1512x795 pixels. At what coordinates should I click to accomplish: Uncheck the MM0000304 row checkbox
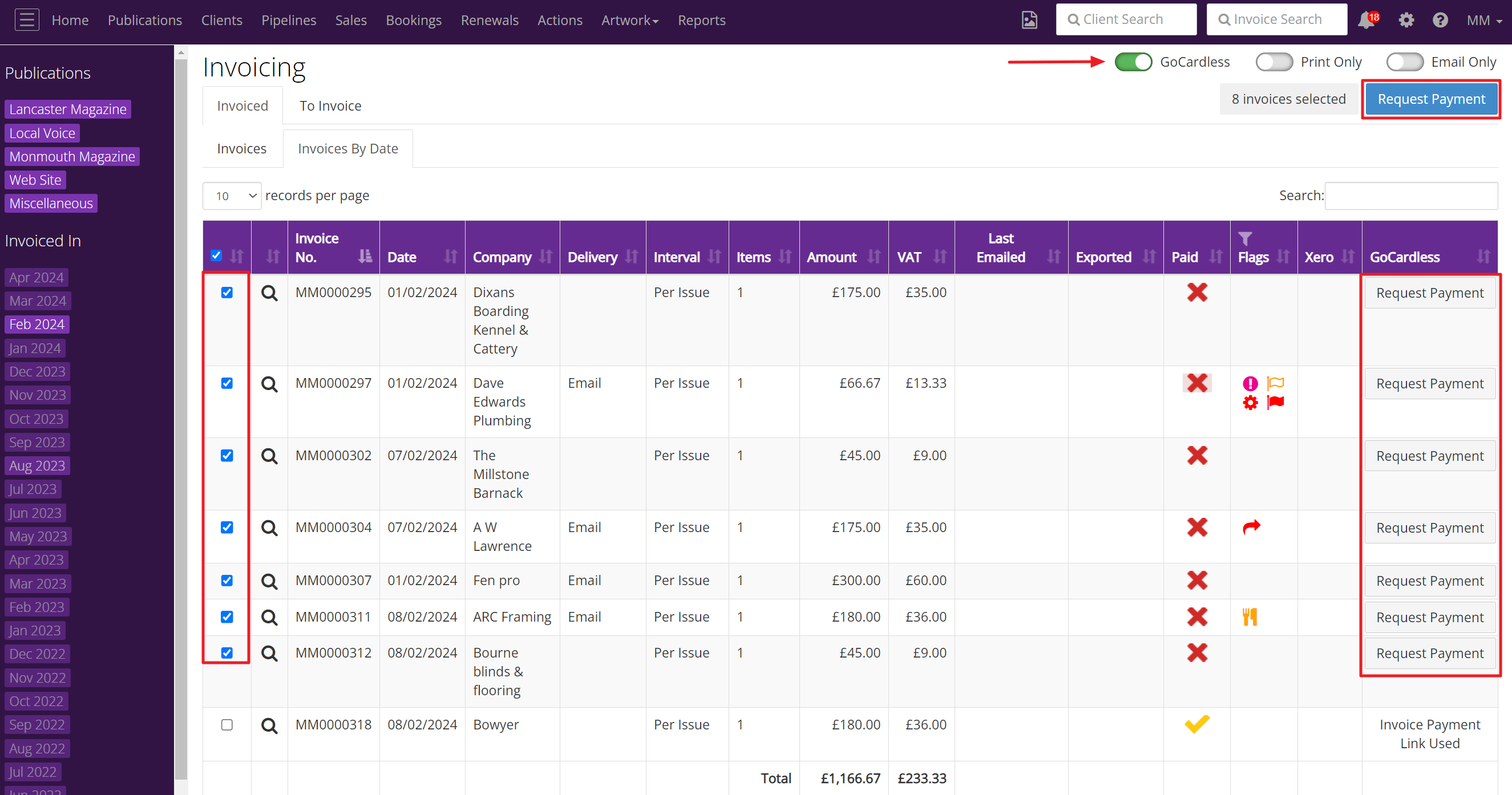(227, 528)
